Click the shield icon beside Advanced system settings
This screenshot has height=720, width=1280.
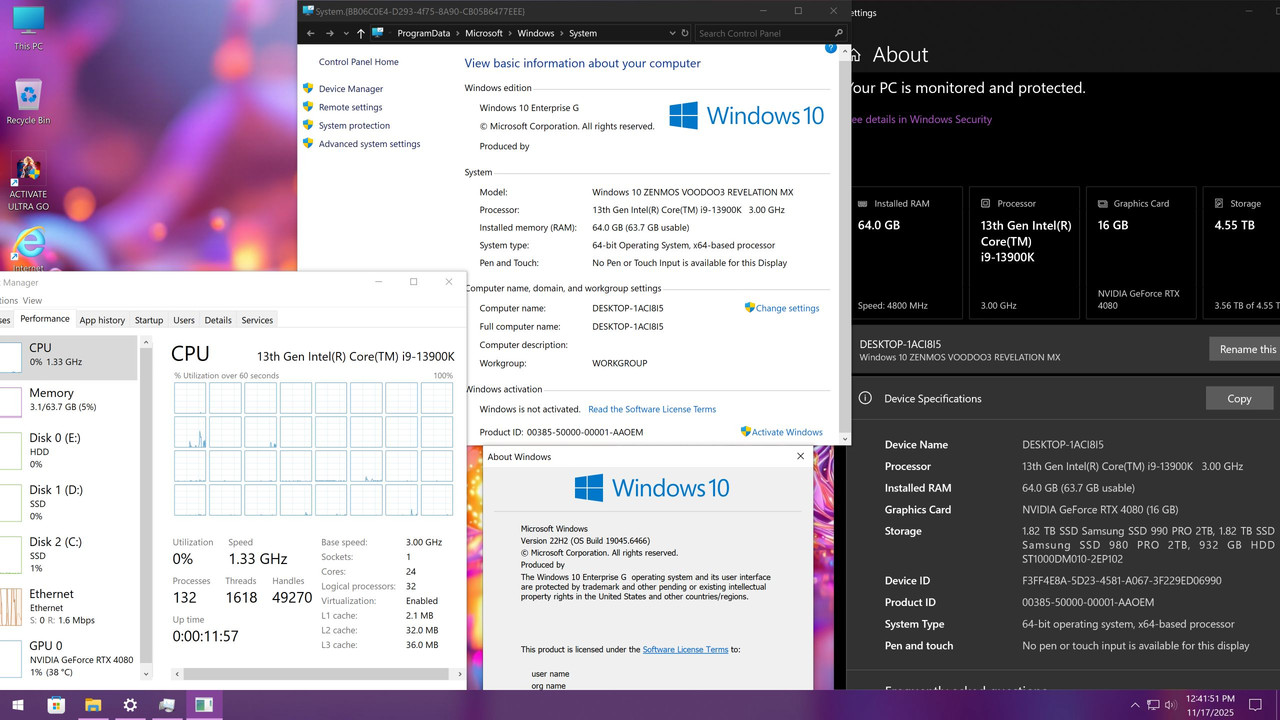(x=308, y=143)
